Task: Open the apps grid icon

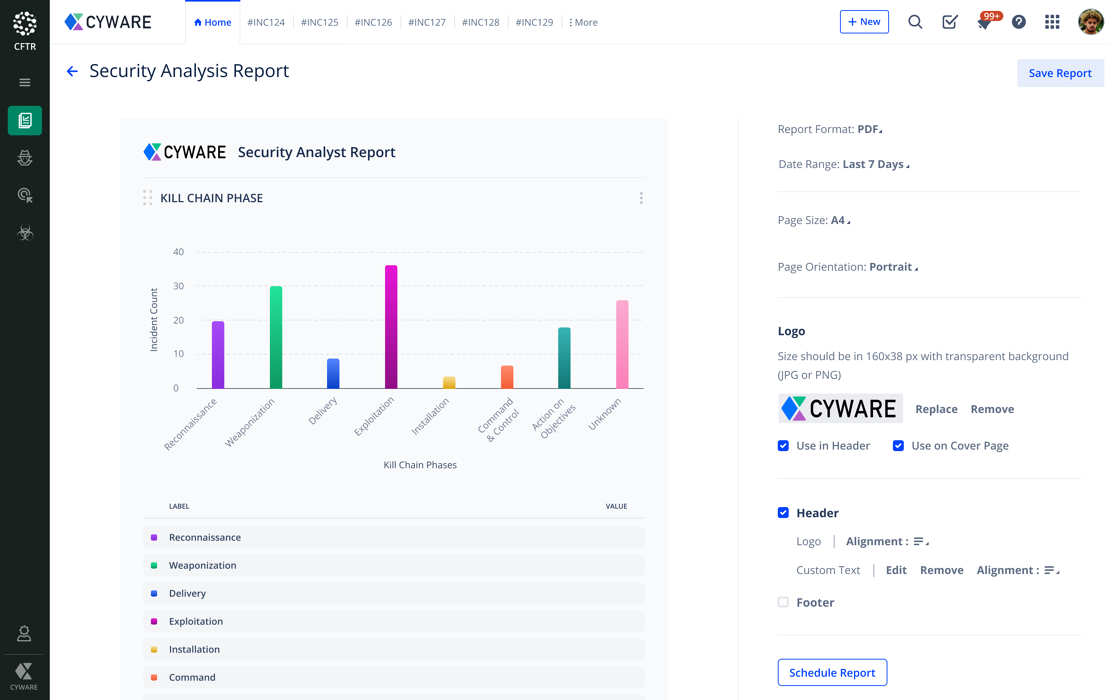Action: 1052,22
